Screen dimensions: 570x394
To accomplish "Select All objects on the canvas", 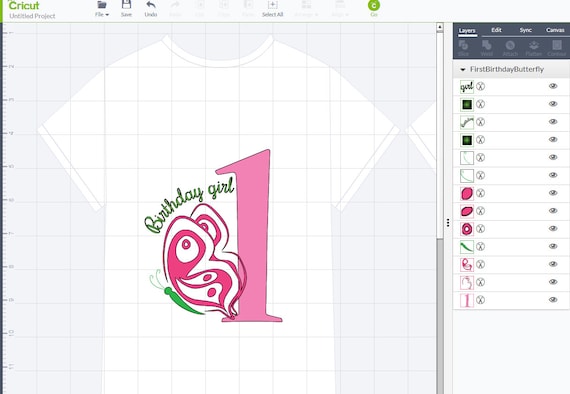I will pos(272,8).
